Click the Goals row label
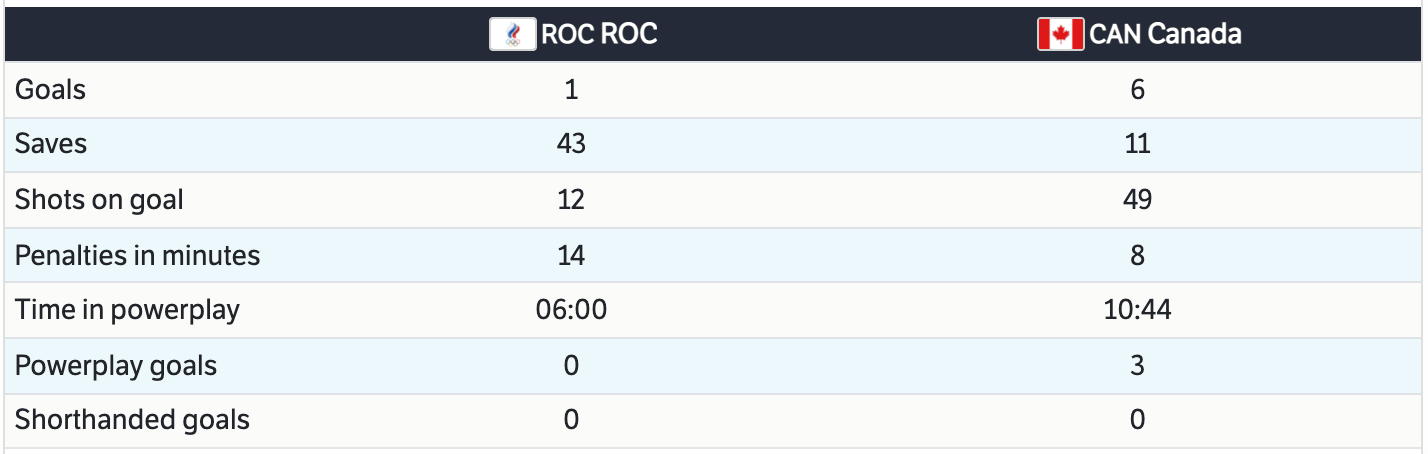Image resolution: width=1428 pixels, height=454 pixels. (x=51, y=90)
